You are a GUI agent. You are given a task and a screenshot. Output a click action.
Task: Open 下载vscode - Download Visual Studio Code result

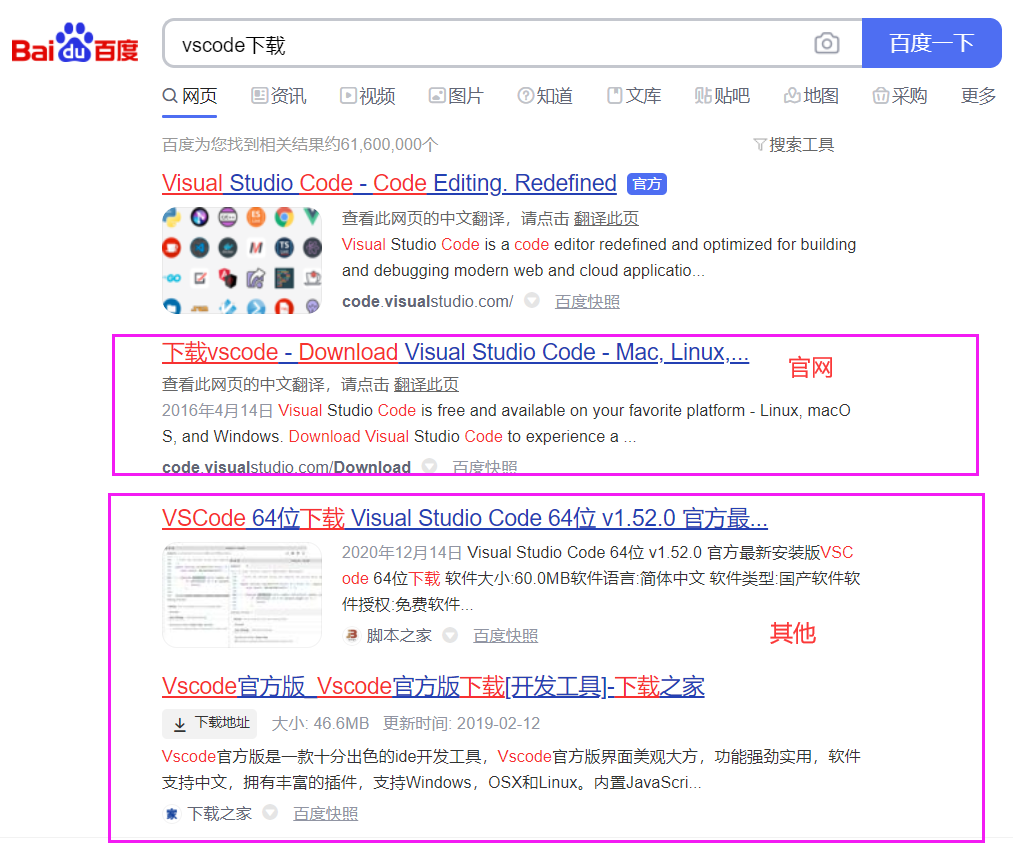[455, 353]
